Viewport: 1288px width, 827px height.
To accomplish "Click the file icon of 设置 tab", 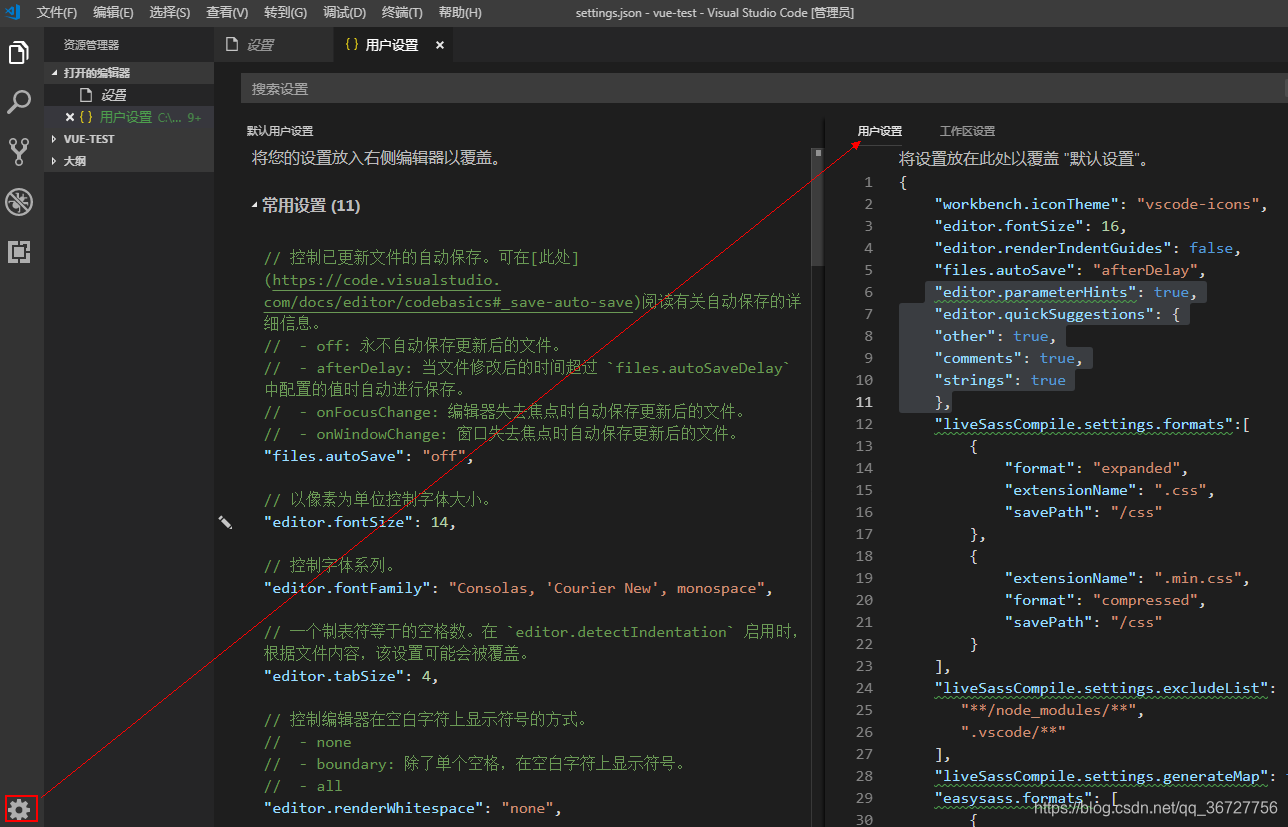I will [232, 45].
